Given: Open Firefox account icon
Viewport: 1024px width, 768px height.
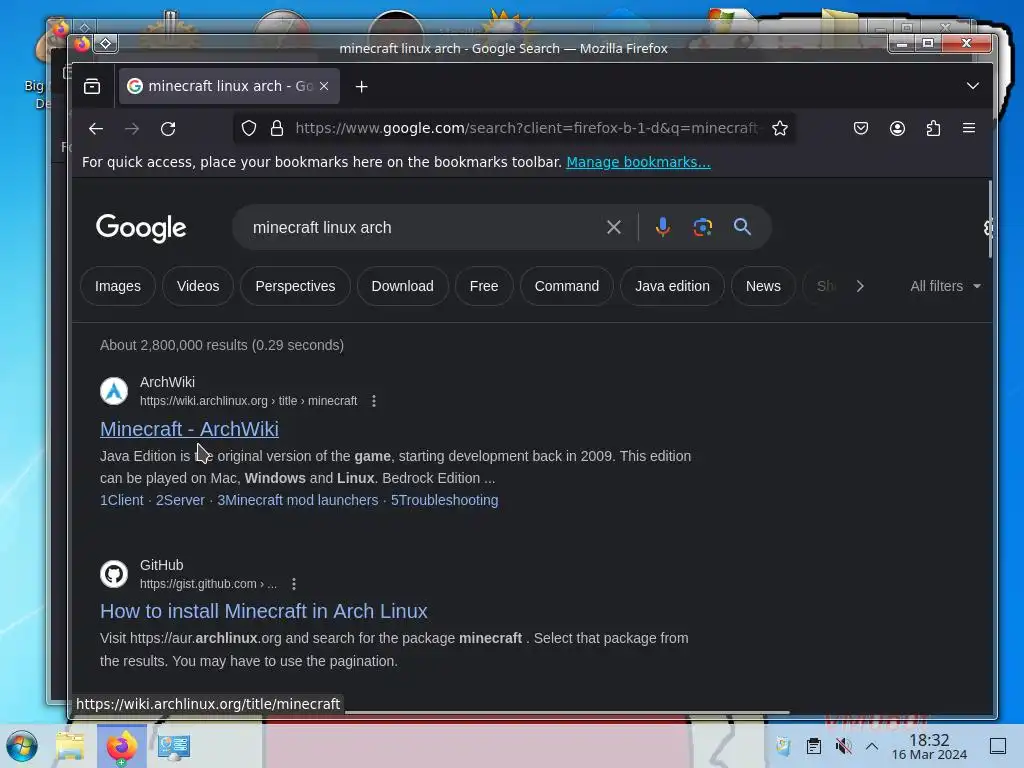Looking at the screenshot, I should pos(897,129).
